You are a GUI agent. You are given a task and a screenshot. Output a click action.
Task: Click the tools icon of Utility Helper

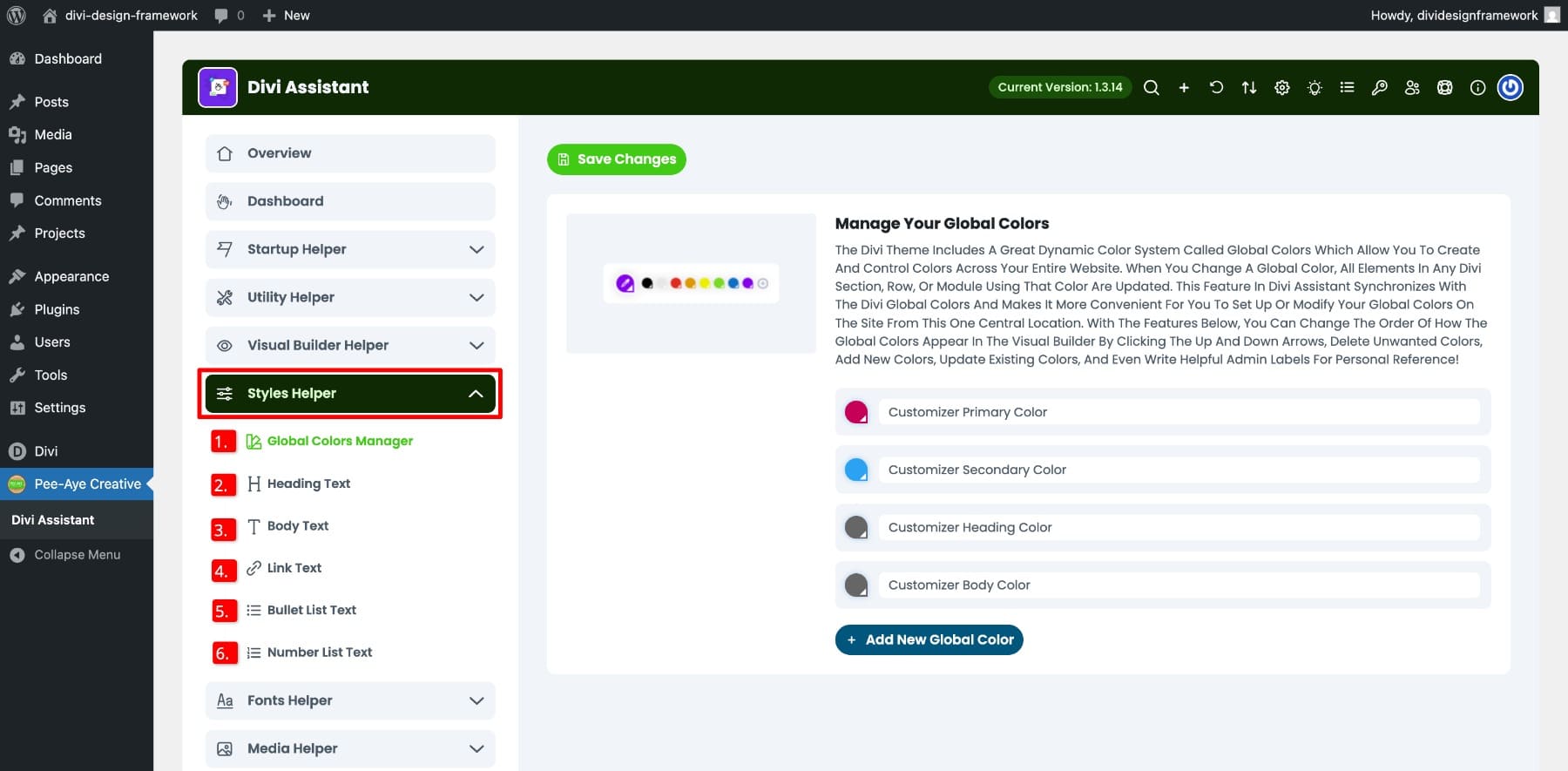pos(225,298)
